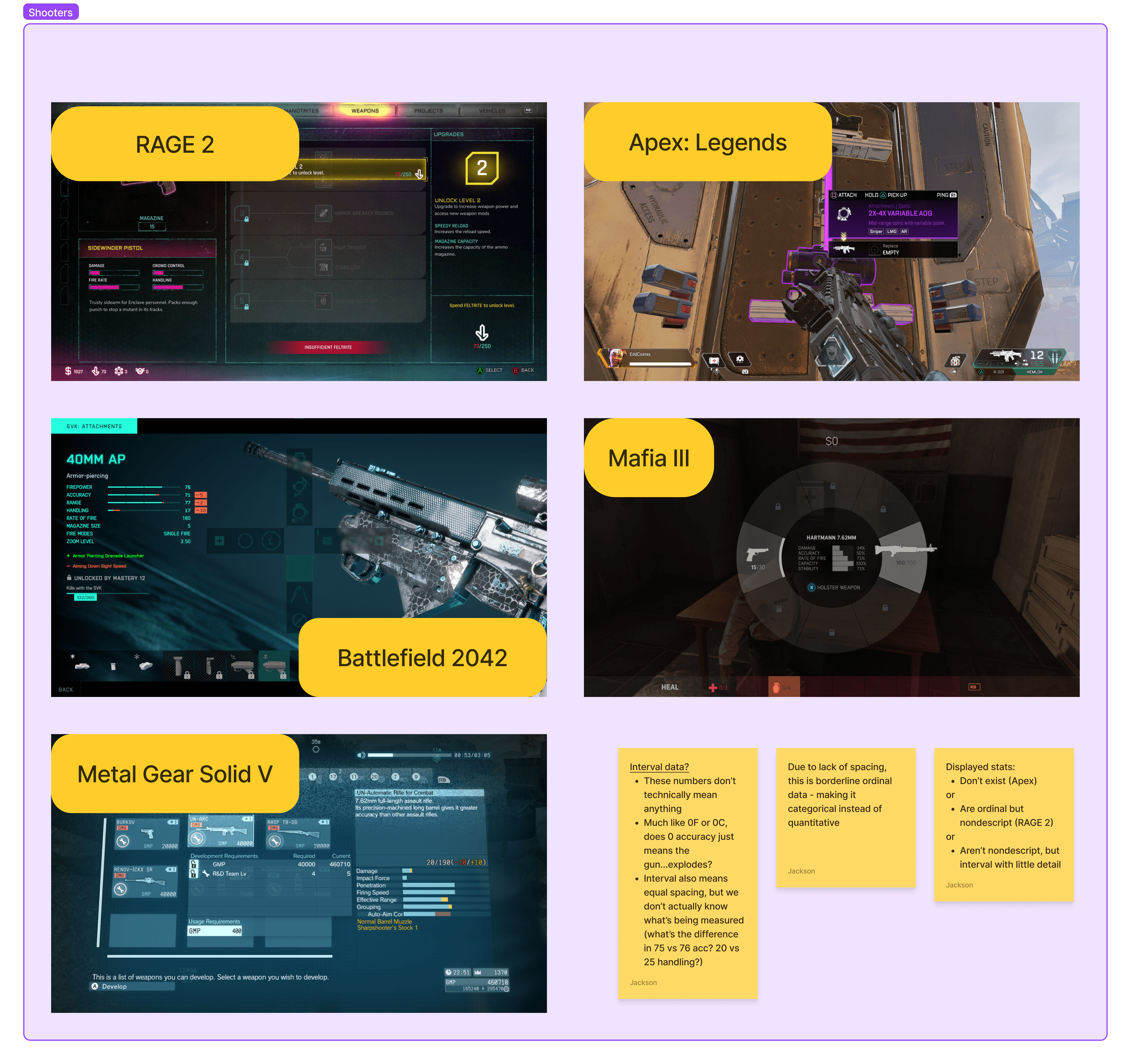
Task: Click the level 2 upgrade badge icon
Action: [482, 168]
